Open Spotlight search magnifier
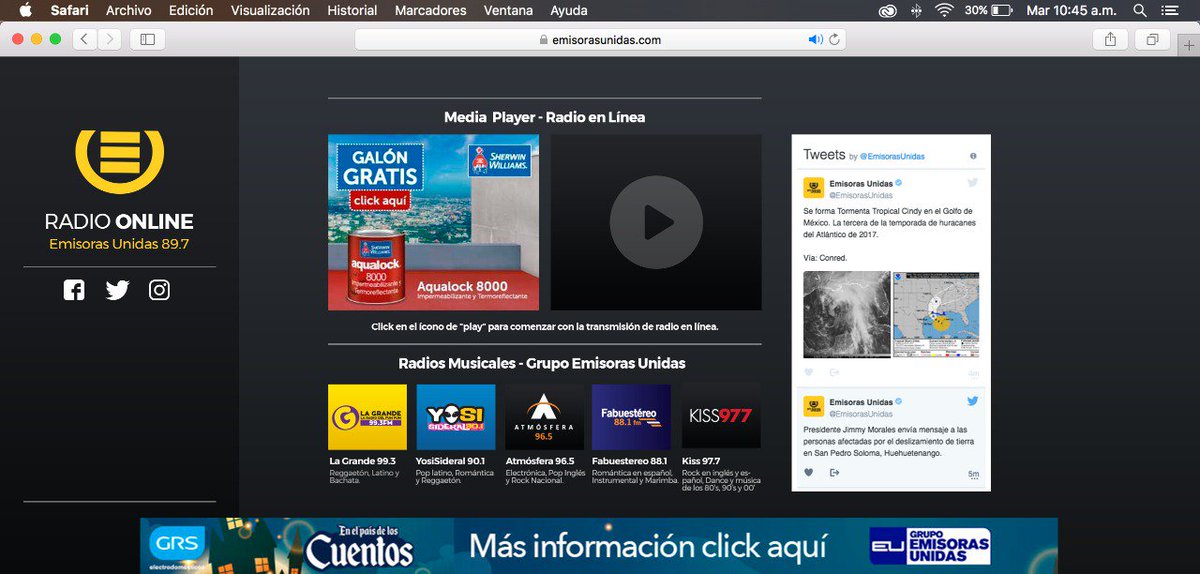 [1139, 10]
